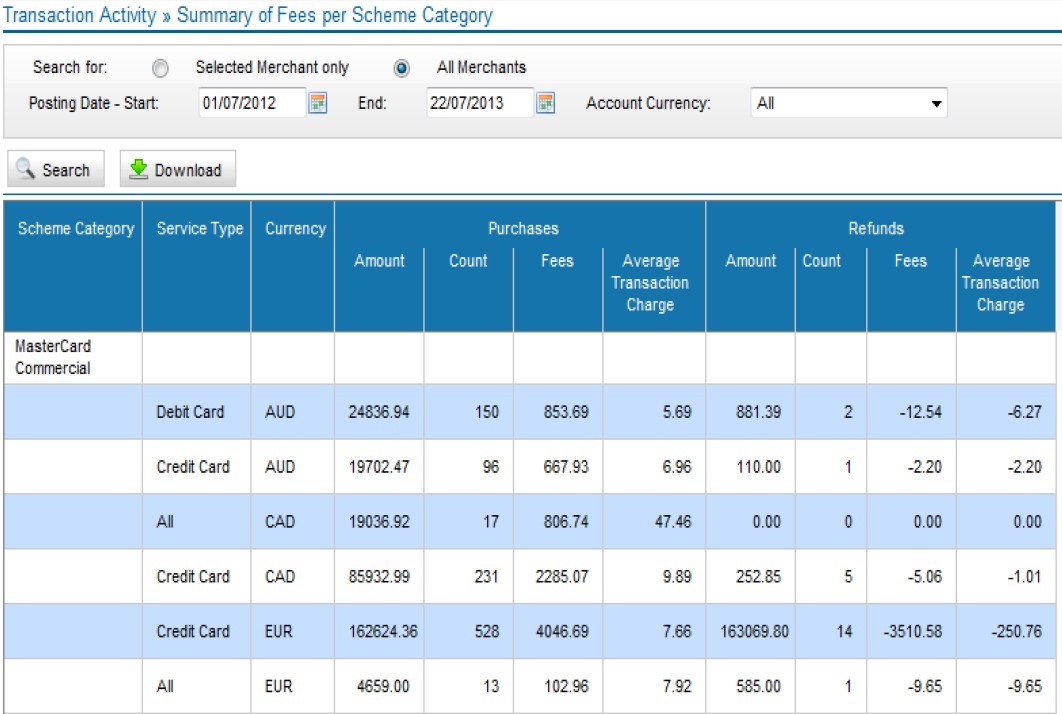Click the purchase amount 85932.99

[379, 576]
